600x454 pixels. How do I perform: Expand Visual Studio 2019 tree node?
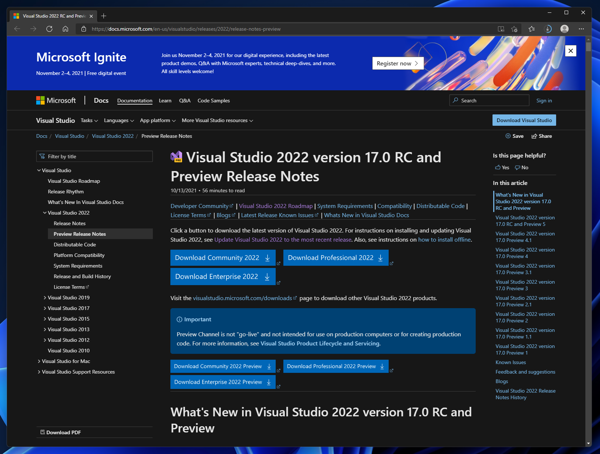click(46, 298)
